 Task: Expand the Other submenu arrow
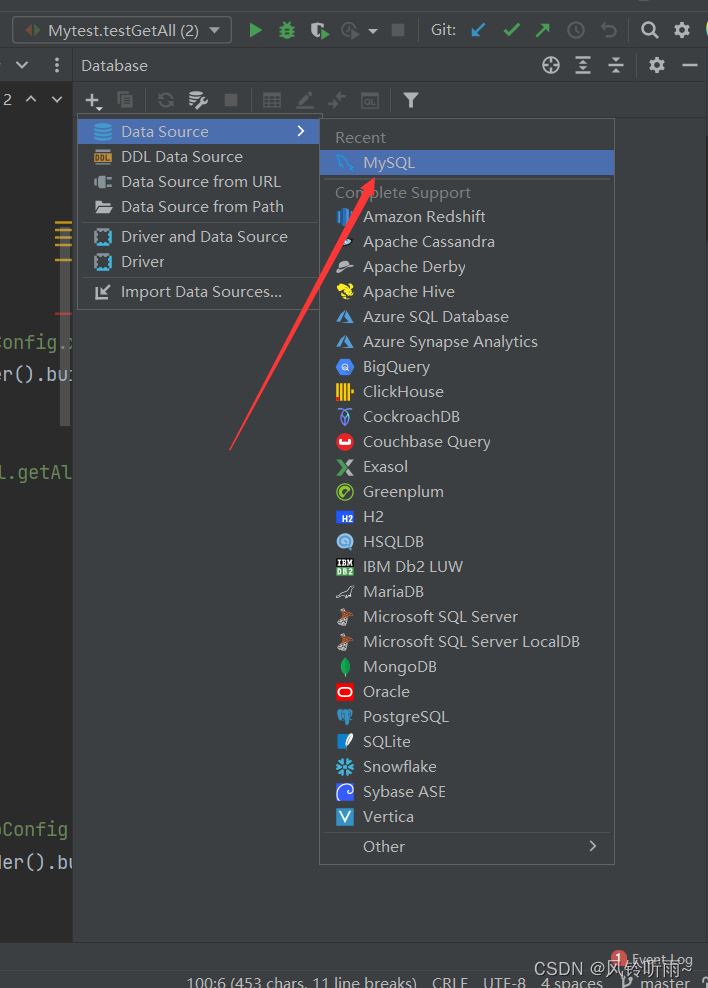(593, 846)
